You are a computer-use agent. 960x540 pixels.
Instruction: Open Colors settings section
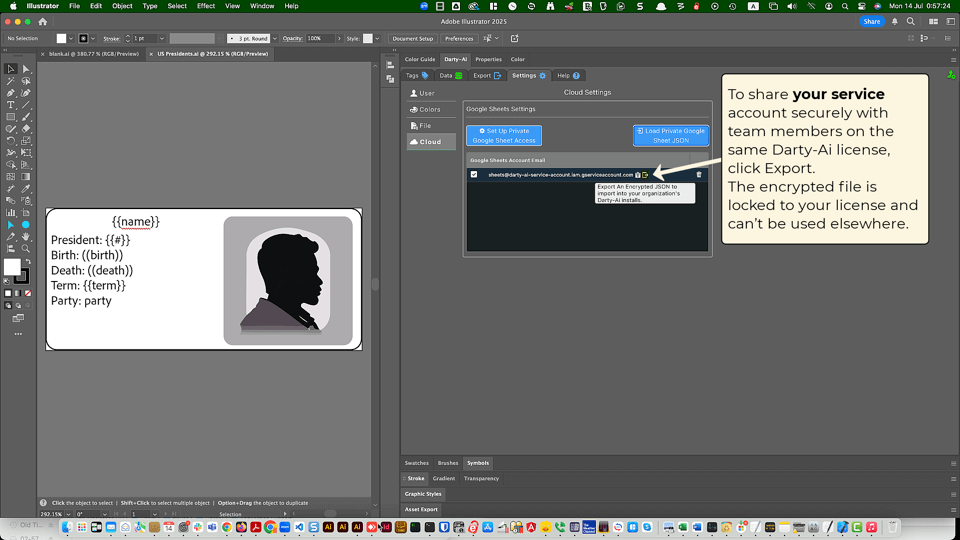(x=431, y=110)
